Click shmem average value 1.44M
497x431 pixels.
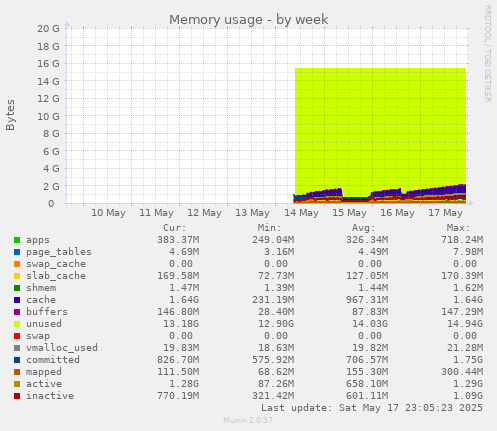click(x=373, y=288)
